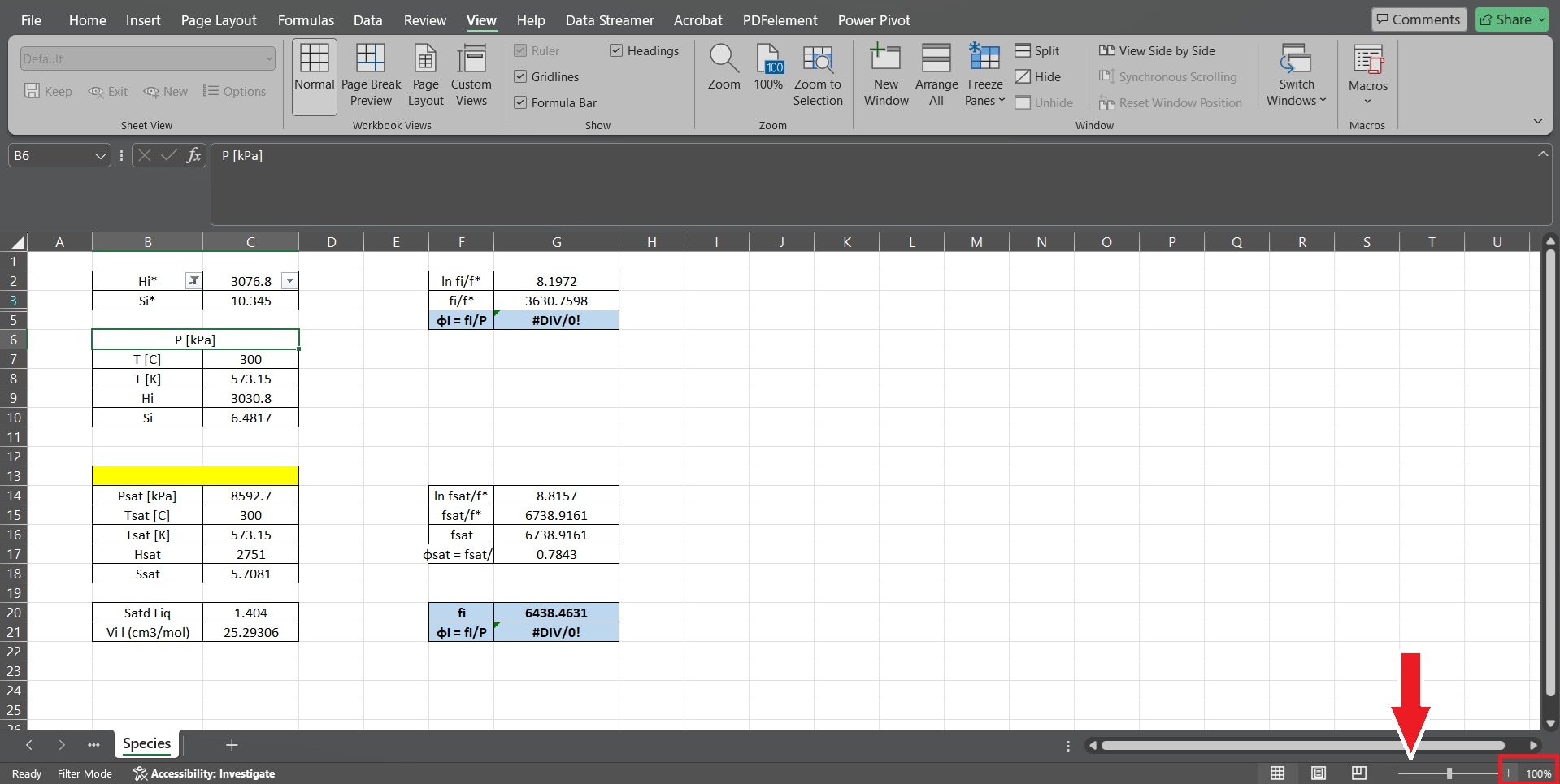Select the Psat [kPa] label cell
Image resolution: width=1560 pixels, height=784 pixels.
(x=147, y=496)
